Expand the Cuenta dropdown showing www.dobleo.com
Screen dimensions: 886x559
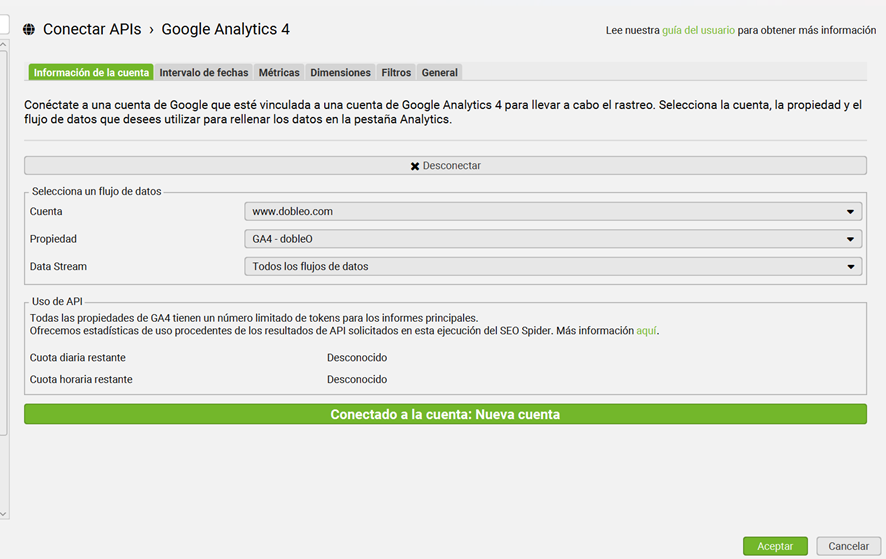pos(553,212)
